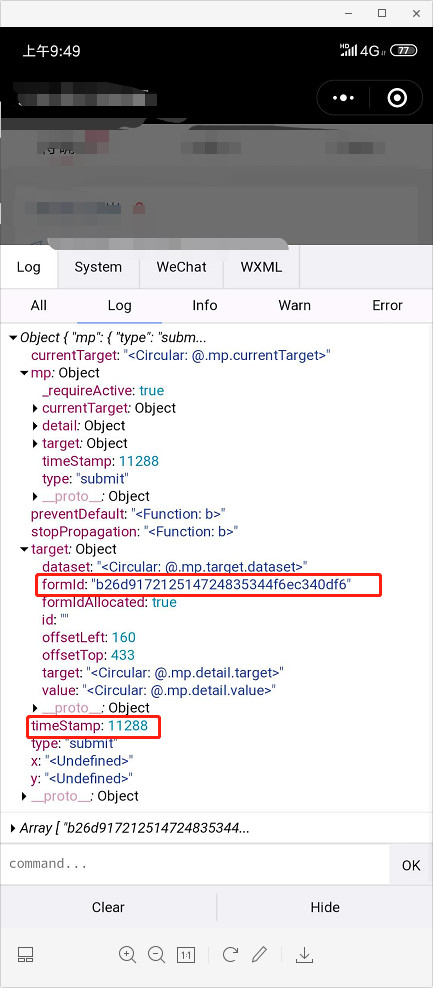Image resolution: width=433 pixels, height=988 pixels.
Task: Focus the command input field
Action: coord(195,864)
